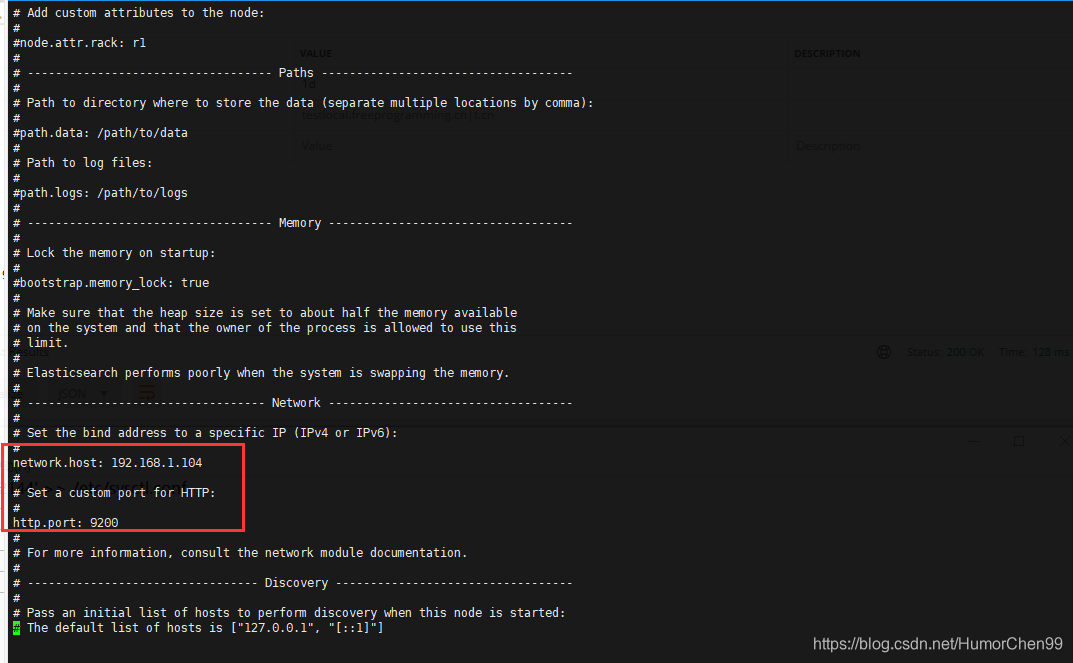
Task: Click '# Set the bind address to a specific IP'
Action: [x=205, y=433]
